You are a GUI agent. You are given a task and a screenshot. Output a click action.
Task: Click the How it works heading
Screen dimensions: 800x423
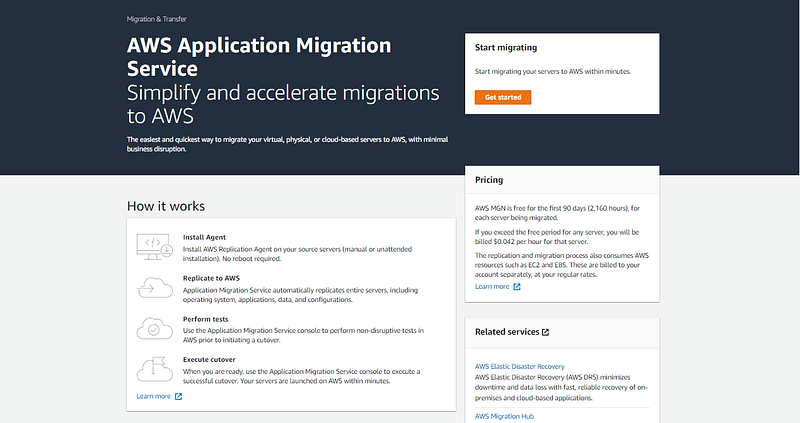166,206
